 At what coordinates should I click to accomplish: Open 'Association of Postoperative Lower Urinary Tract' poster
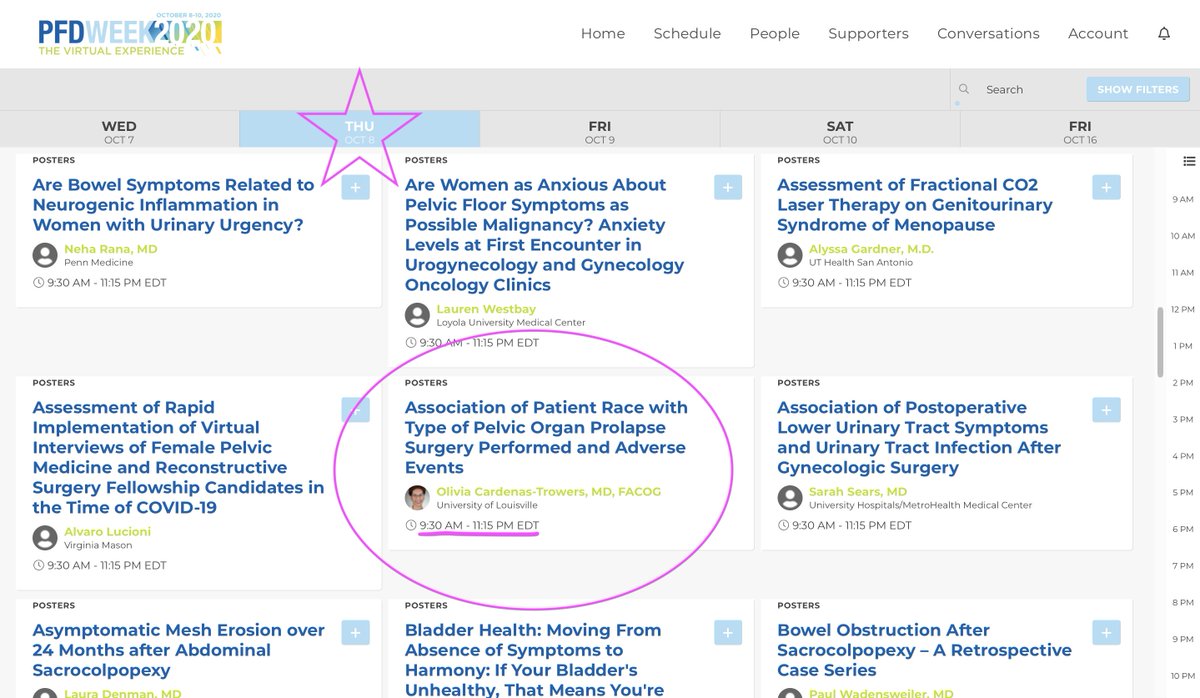(919, 437)
